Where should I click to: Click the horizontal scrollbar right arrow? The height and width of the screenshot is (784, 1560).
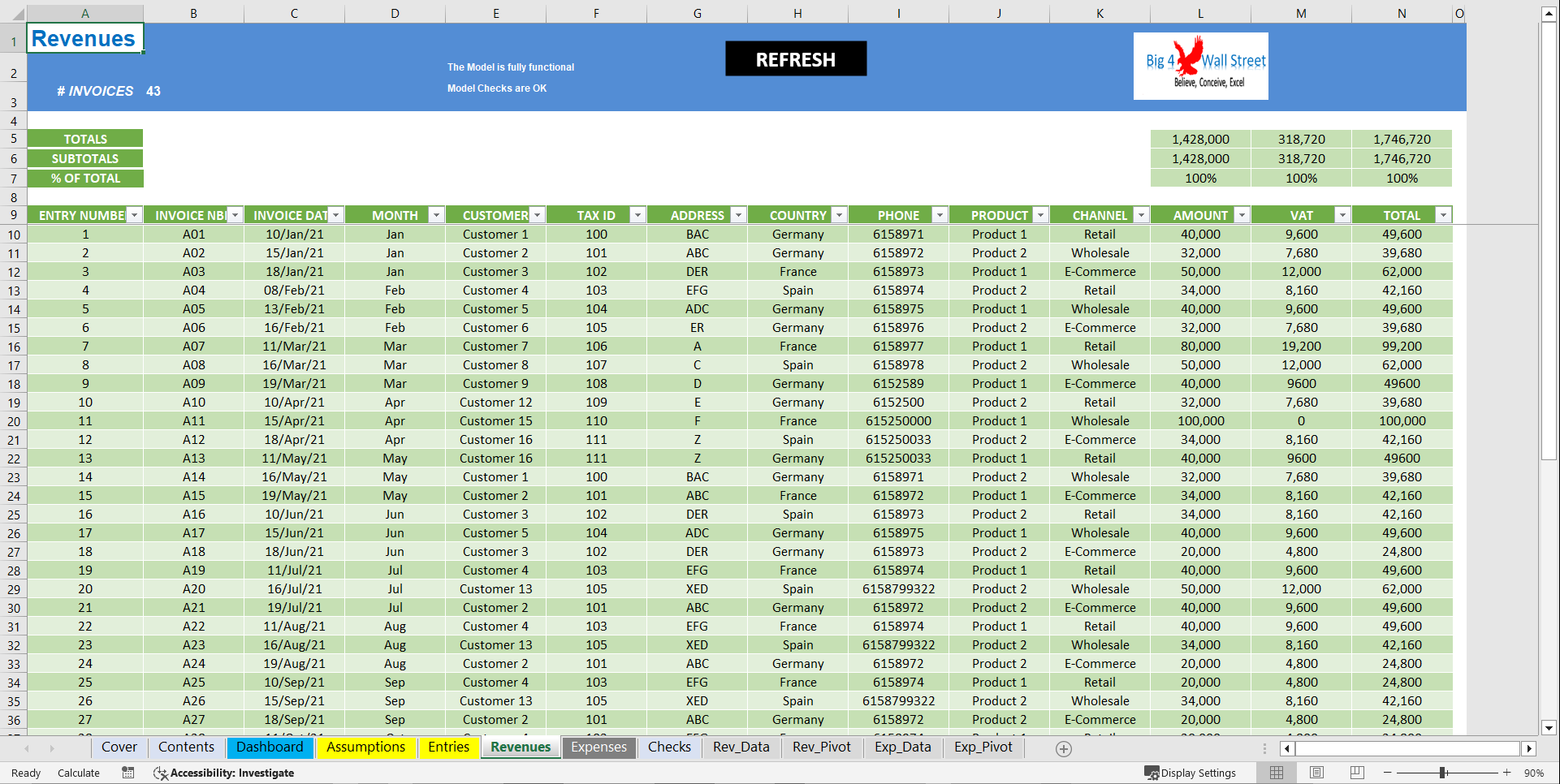click(1530, 748)
